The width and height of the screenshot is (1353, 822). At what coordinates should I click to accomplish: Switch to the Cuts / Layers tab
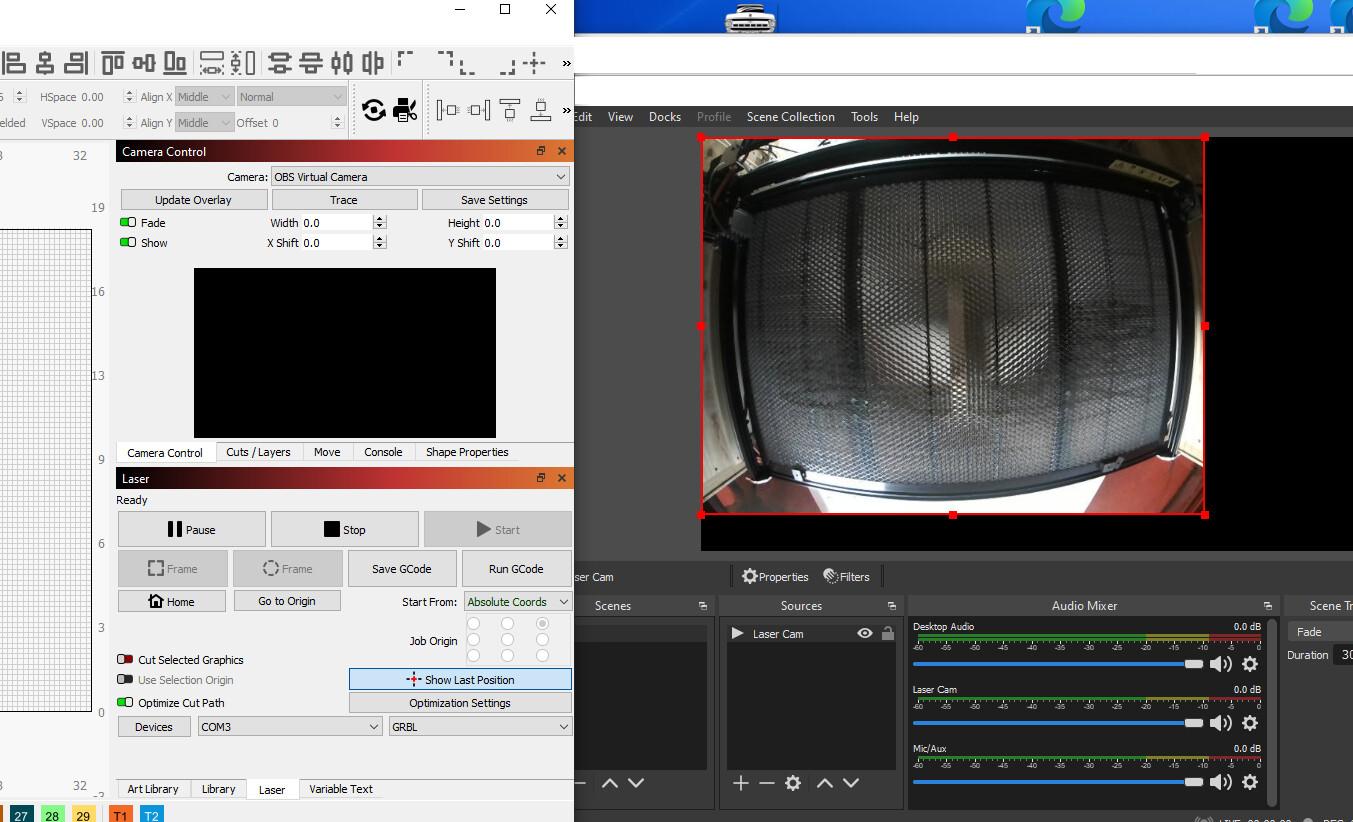point(258,452)
